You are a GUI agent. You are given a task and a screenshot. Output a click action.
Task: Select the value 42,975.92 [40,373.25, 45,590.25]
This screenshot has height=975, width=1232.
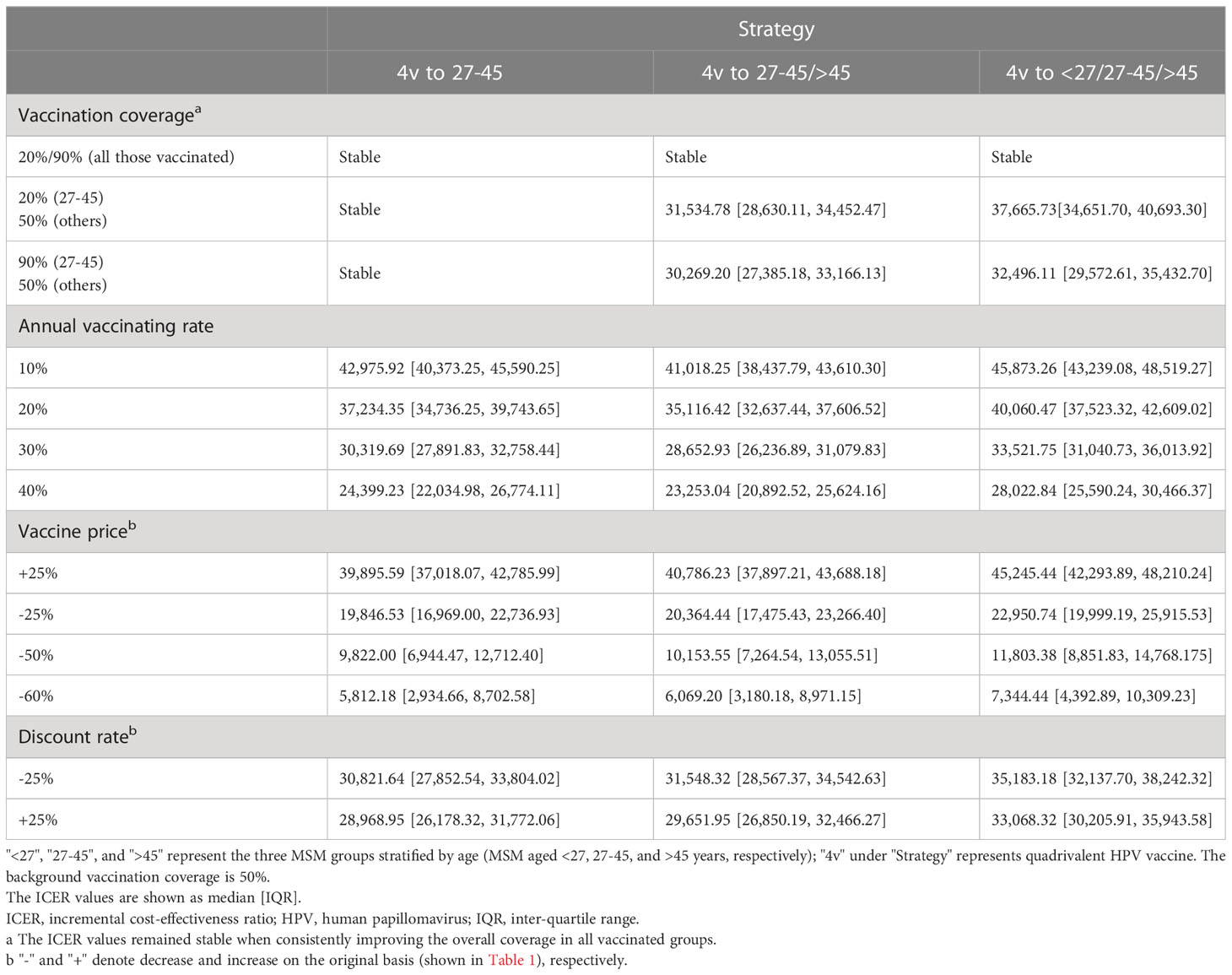click(x=450, y=368)
